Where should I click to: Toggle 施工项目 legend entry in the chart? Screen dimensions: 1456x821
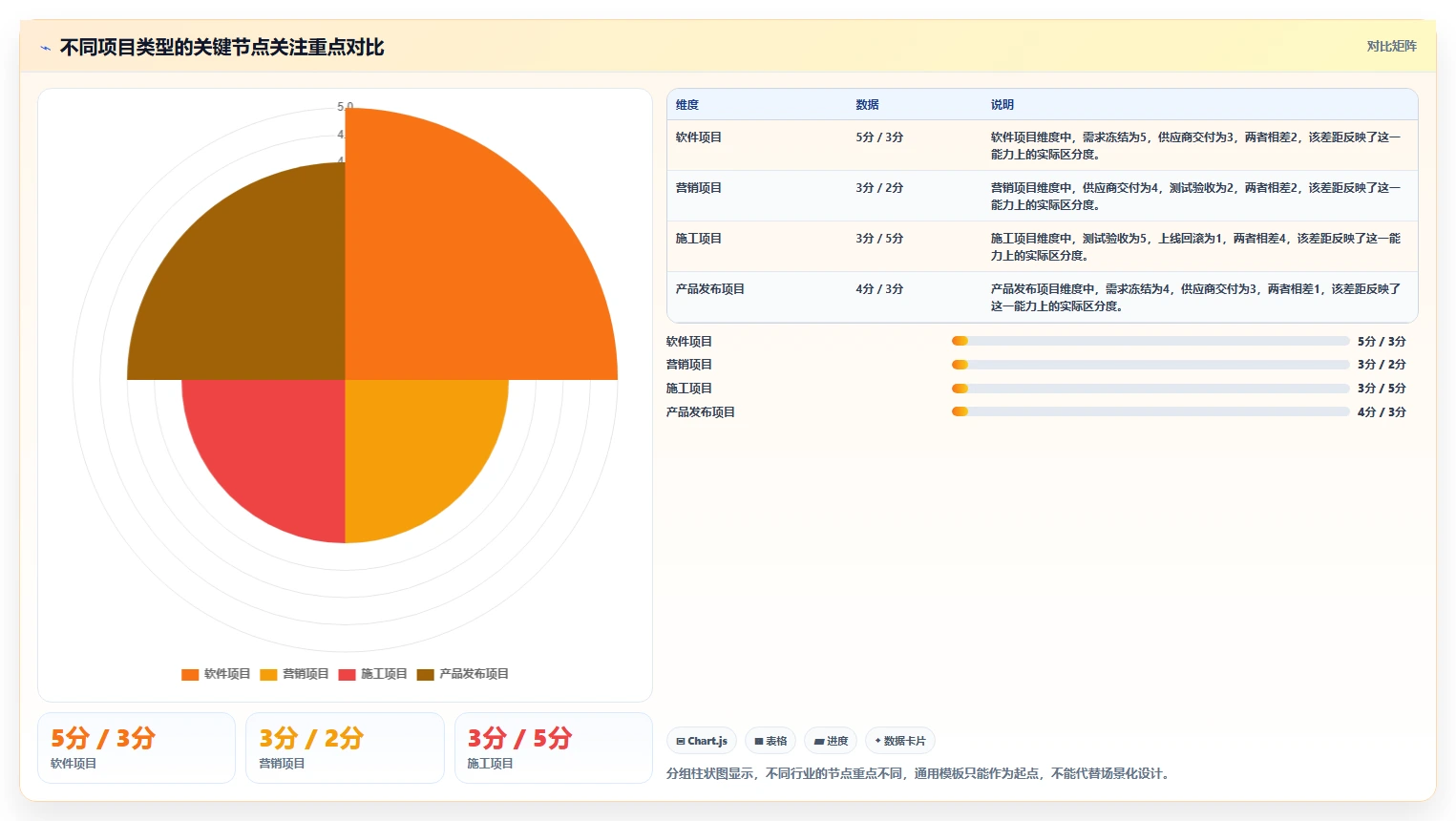click(x=372, y=674)
